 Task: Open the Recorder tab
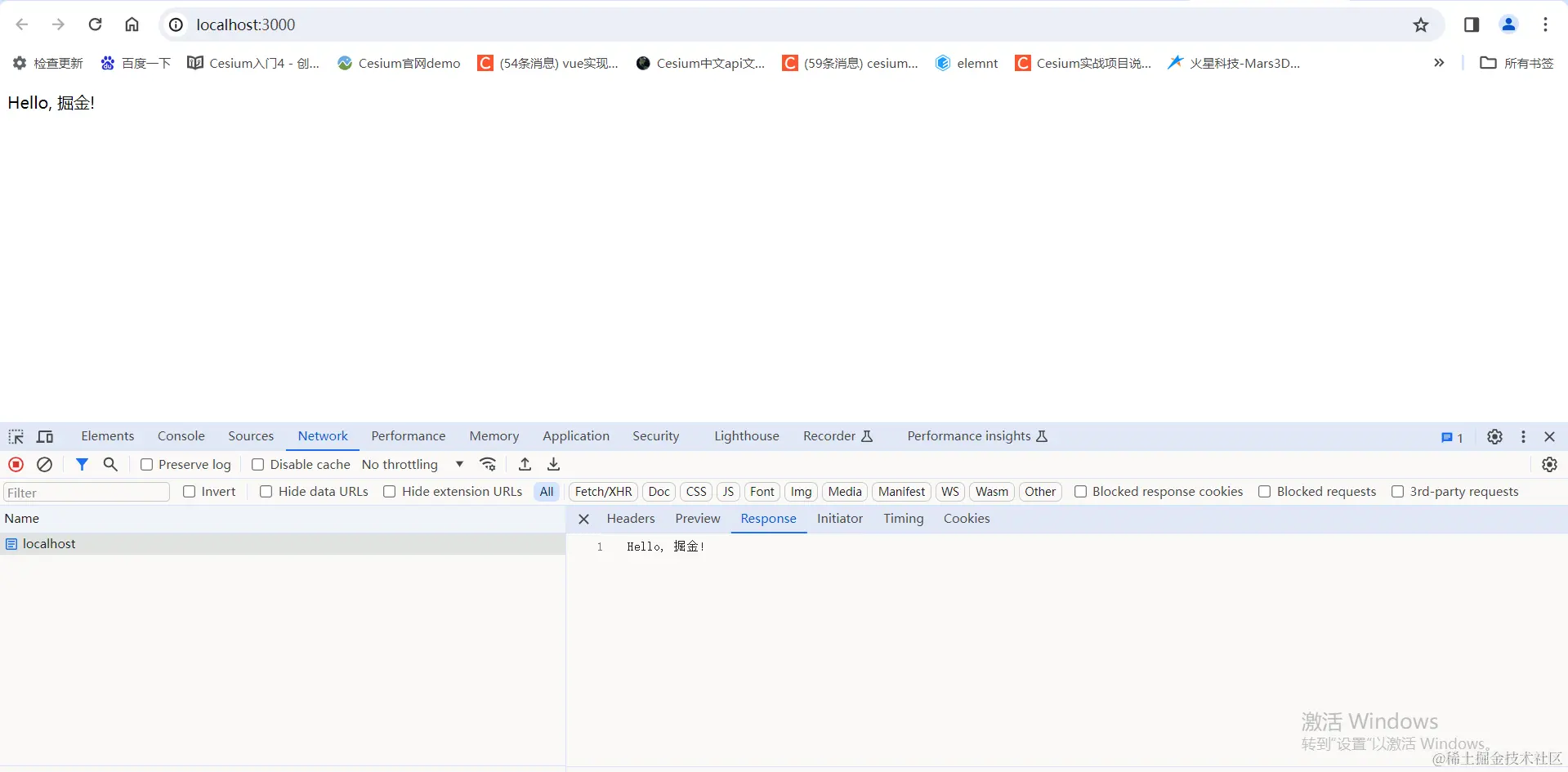[x=838, y=436]
